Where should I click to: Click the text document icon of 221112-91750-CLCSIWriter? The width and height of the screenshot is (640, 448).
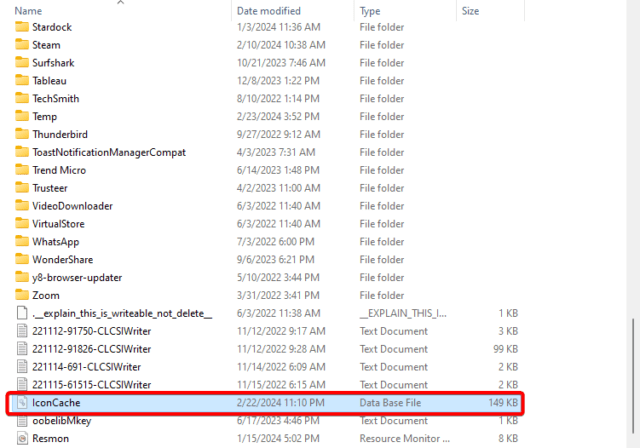[22, 331]
